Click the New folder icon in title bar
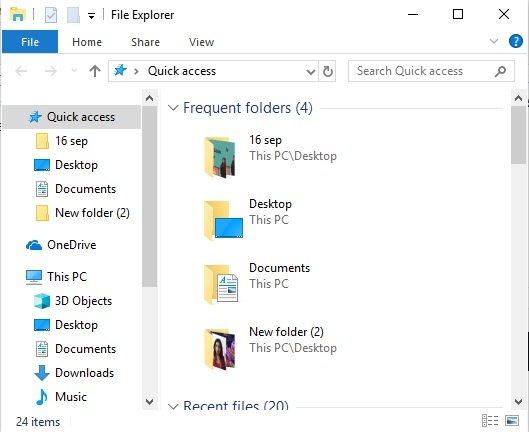The height and width of the screenshot is (432, 529). [73, 15]
